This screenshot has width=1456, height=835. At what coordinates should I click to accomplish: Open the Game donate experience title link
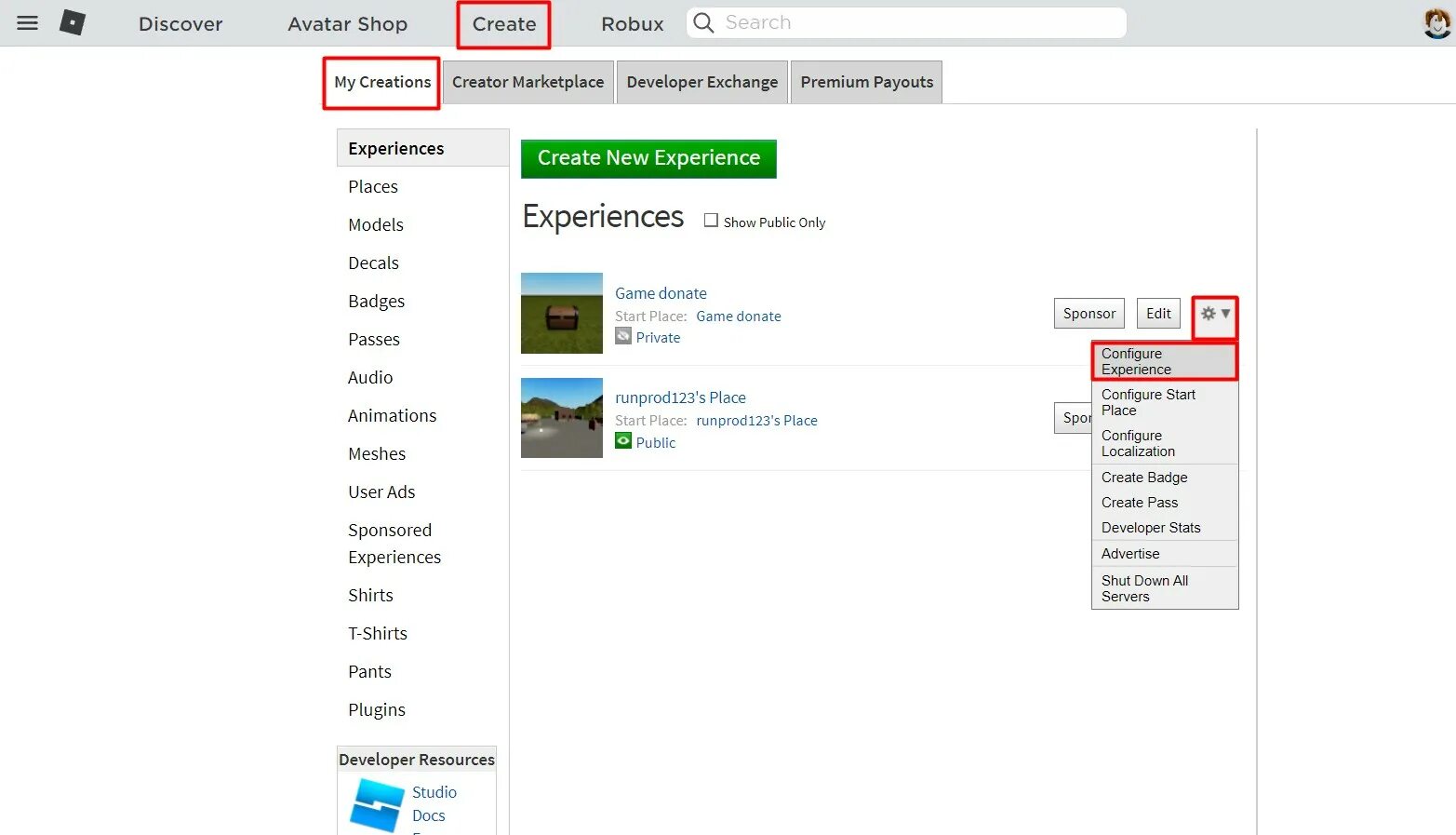pyautogui.click(x=661, y=293)
